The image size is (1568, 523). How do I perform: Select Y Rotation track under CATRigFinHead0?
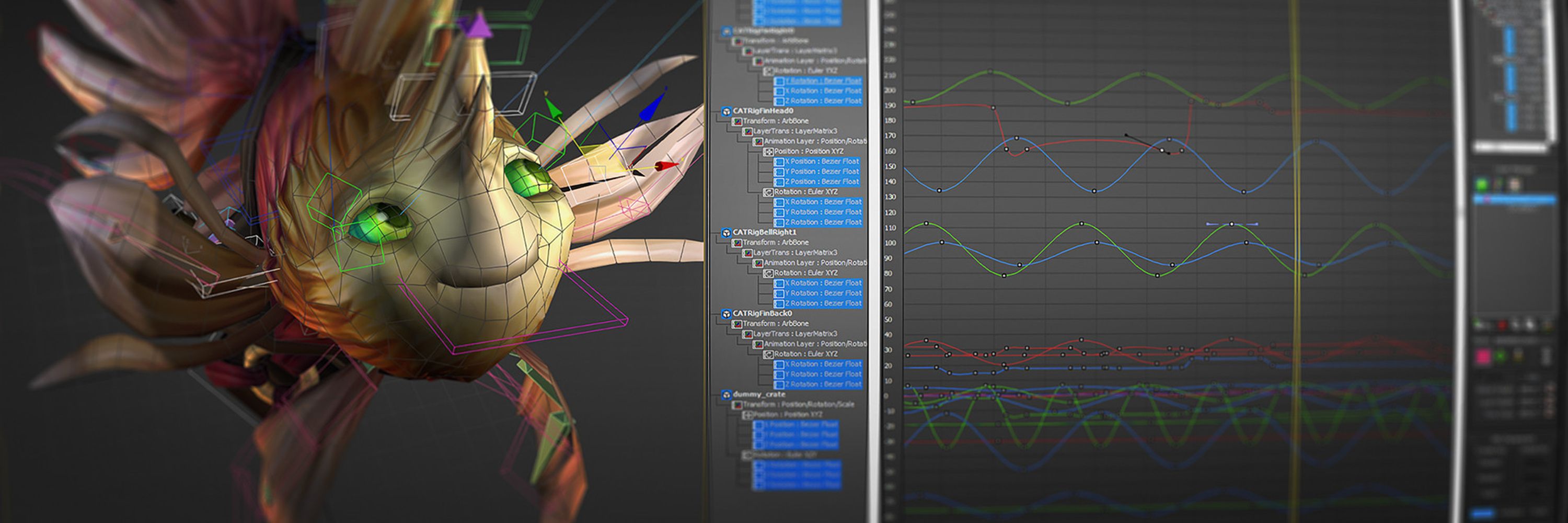pyautogui.click(x=818, y=212)
